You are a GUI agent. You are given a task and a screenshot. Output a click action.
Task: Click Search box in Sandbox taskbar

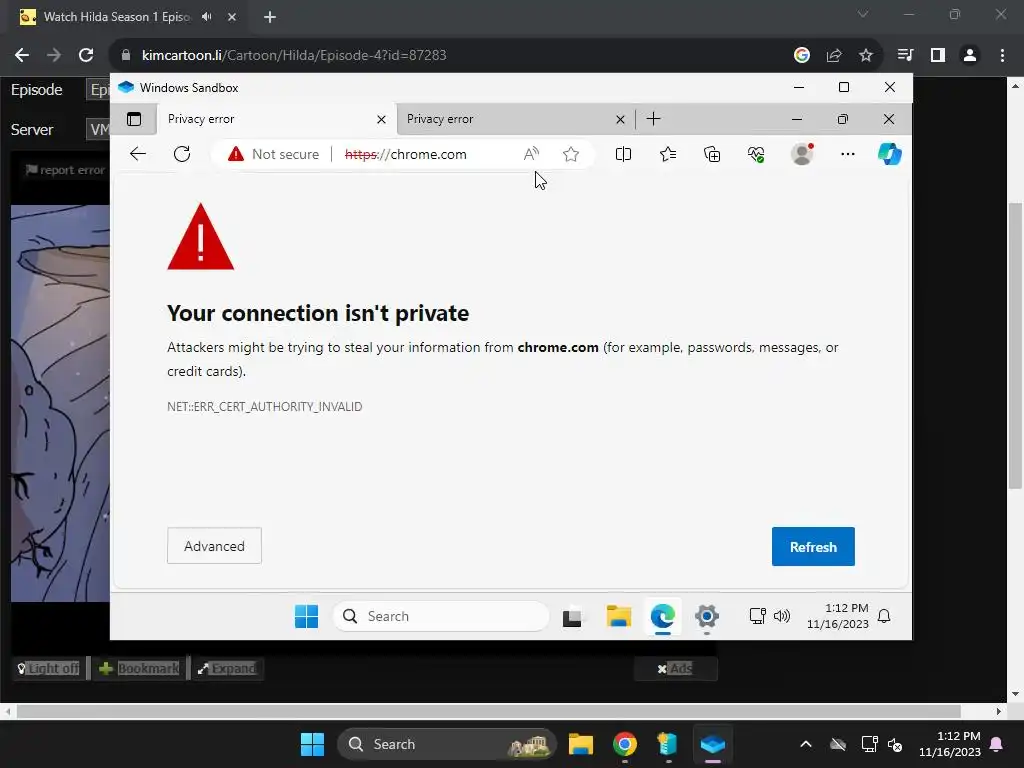[441, 616]
